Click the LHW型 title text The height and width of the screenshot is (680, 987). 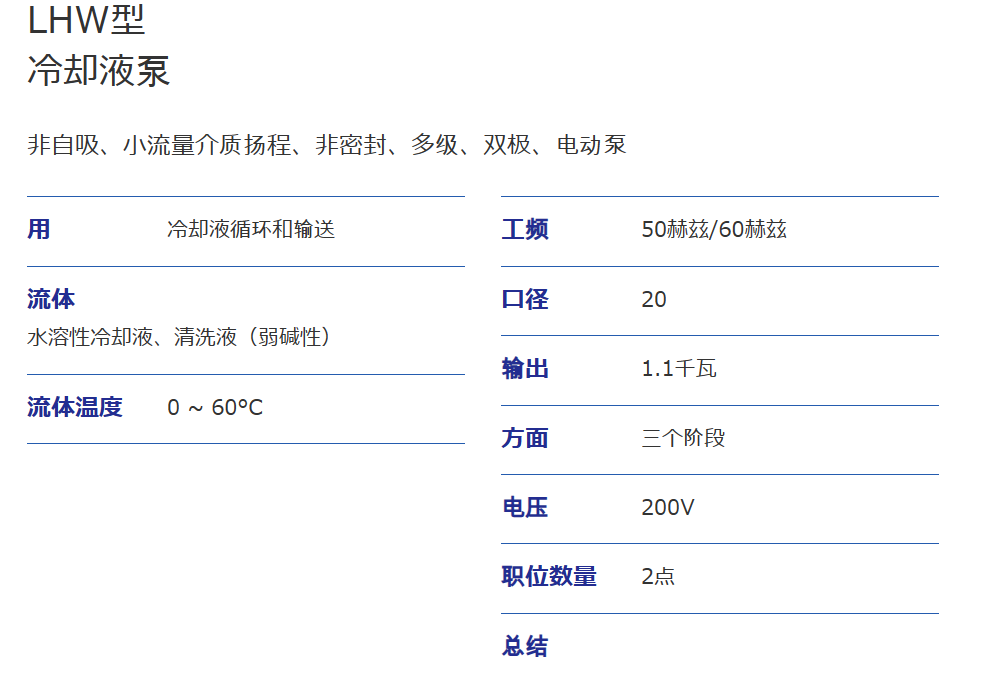[86, 20]
